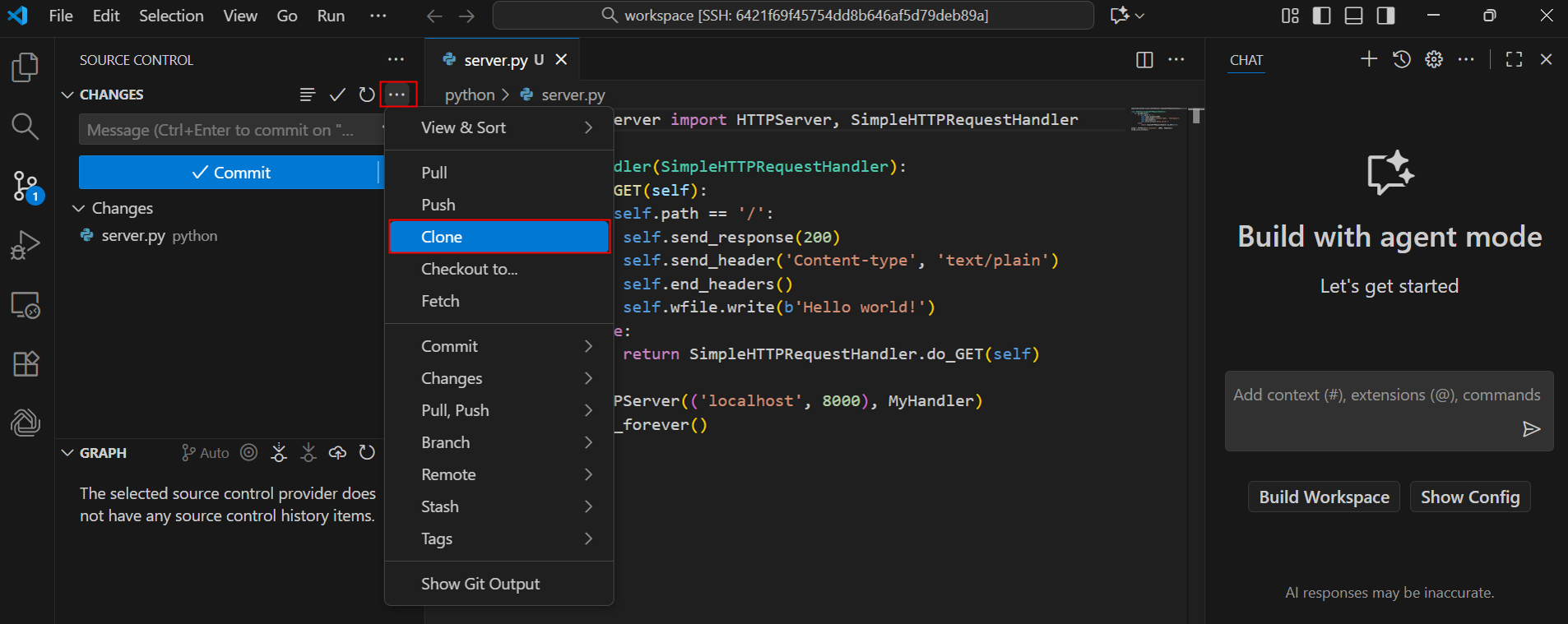
Task: Expand the Branch submenu
Action: point(499,442)
